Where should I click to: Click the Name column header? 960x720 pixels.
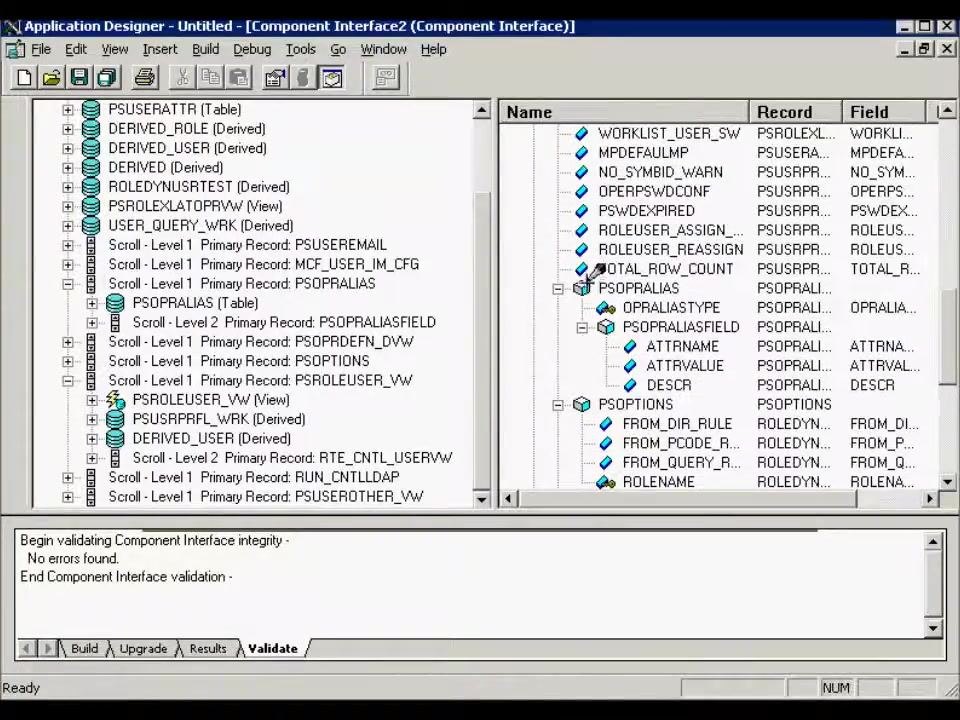(624, 112)
